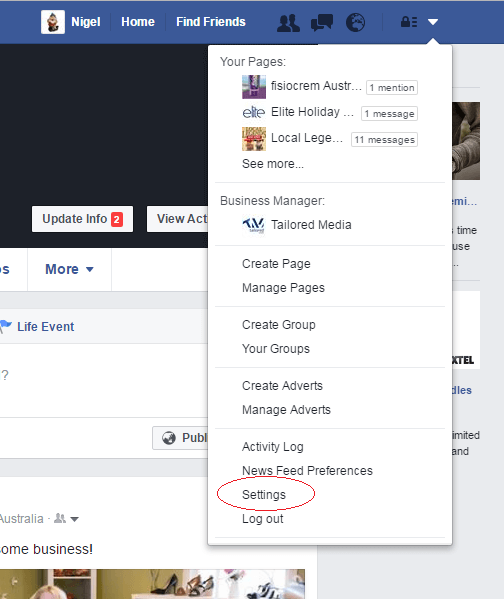Click the 2 notification badge on Update Info

pyautogui.click(x=117, y=219)
